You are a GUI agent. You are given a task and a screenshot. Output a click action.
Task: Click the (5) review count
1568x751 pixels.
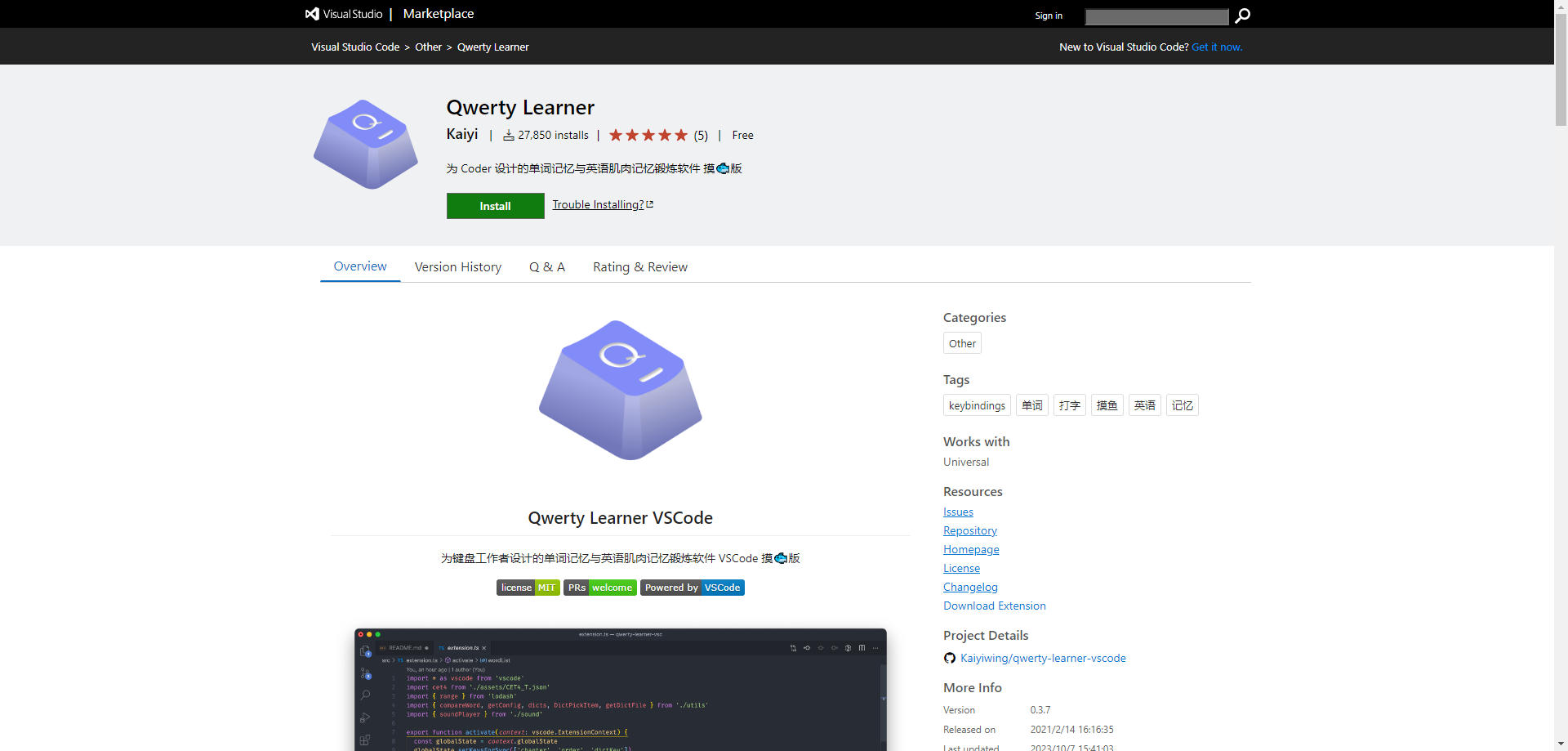pos(701,136)
